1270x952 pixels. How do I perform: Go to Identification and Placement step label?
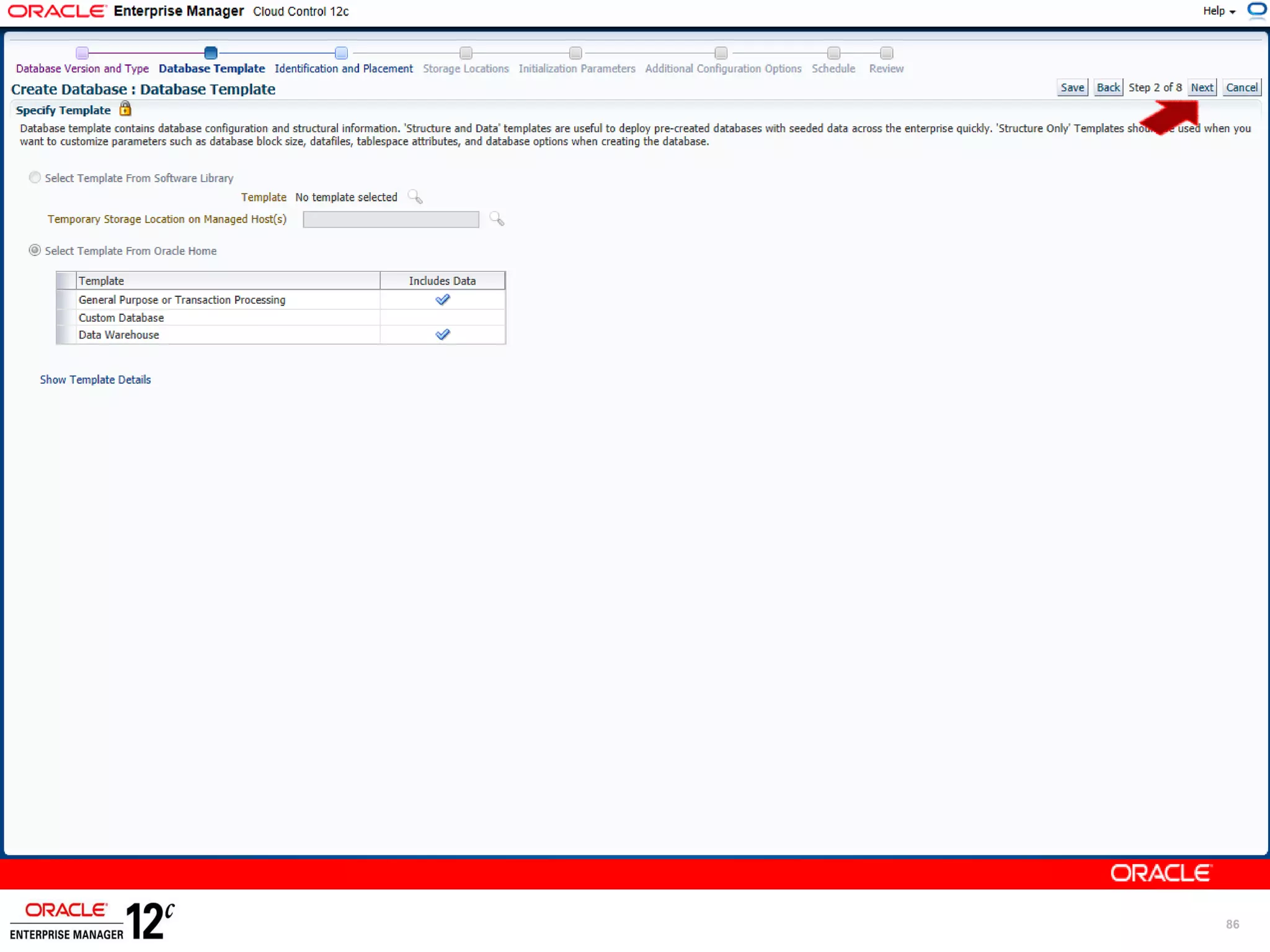tap(344, 69)
